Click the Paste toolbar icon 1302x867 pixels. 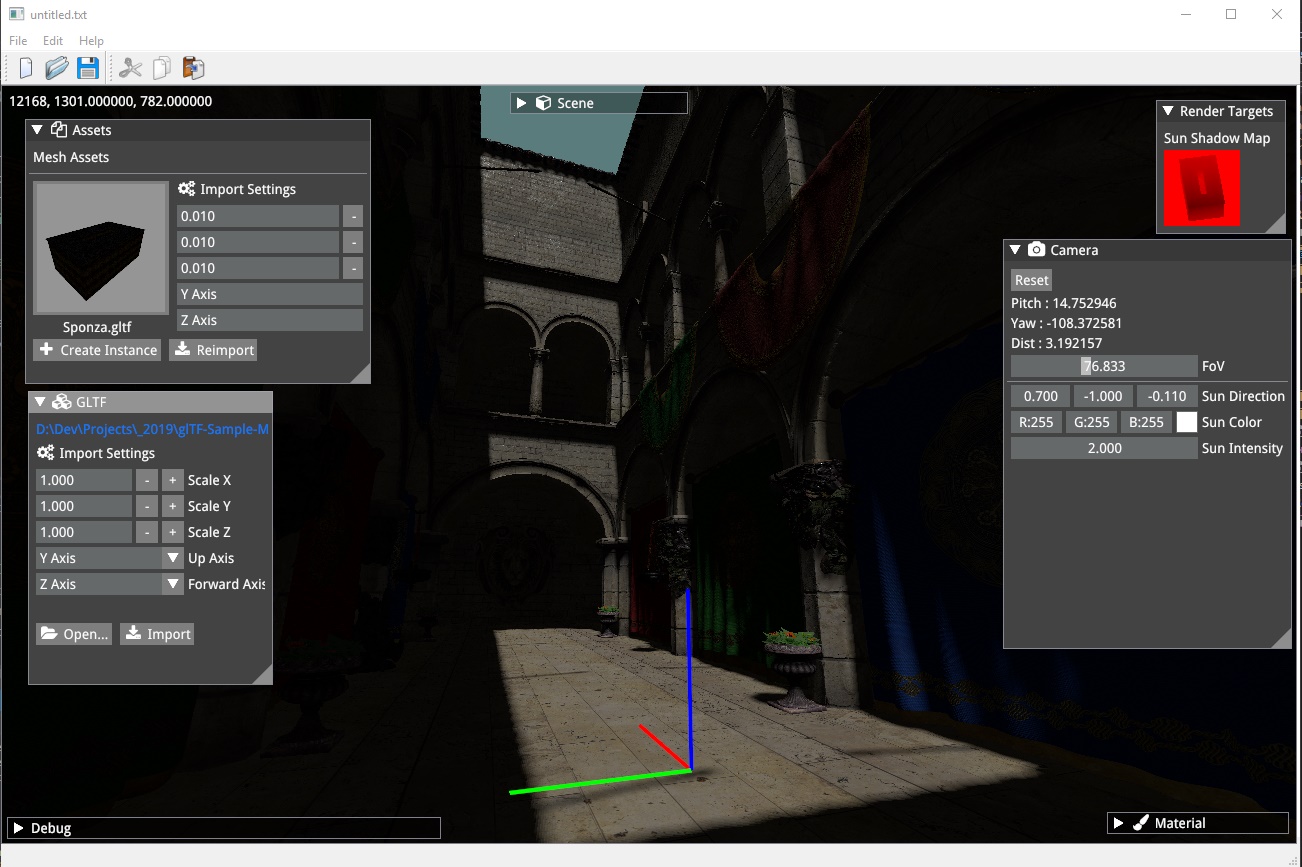coord(193,68)
